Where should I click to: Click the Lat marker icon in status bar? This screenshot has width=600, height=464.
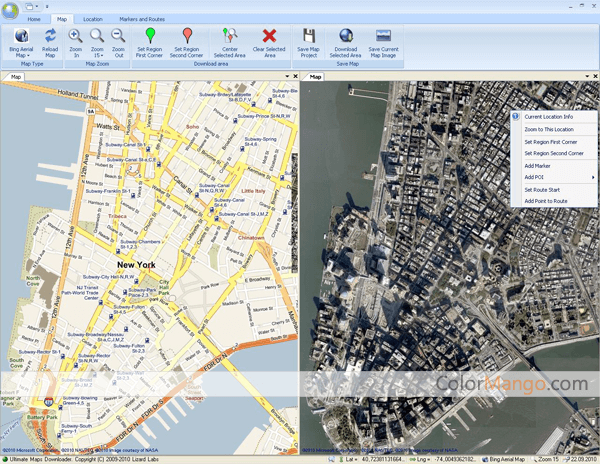[341, 459]
